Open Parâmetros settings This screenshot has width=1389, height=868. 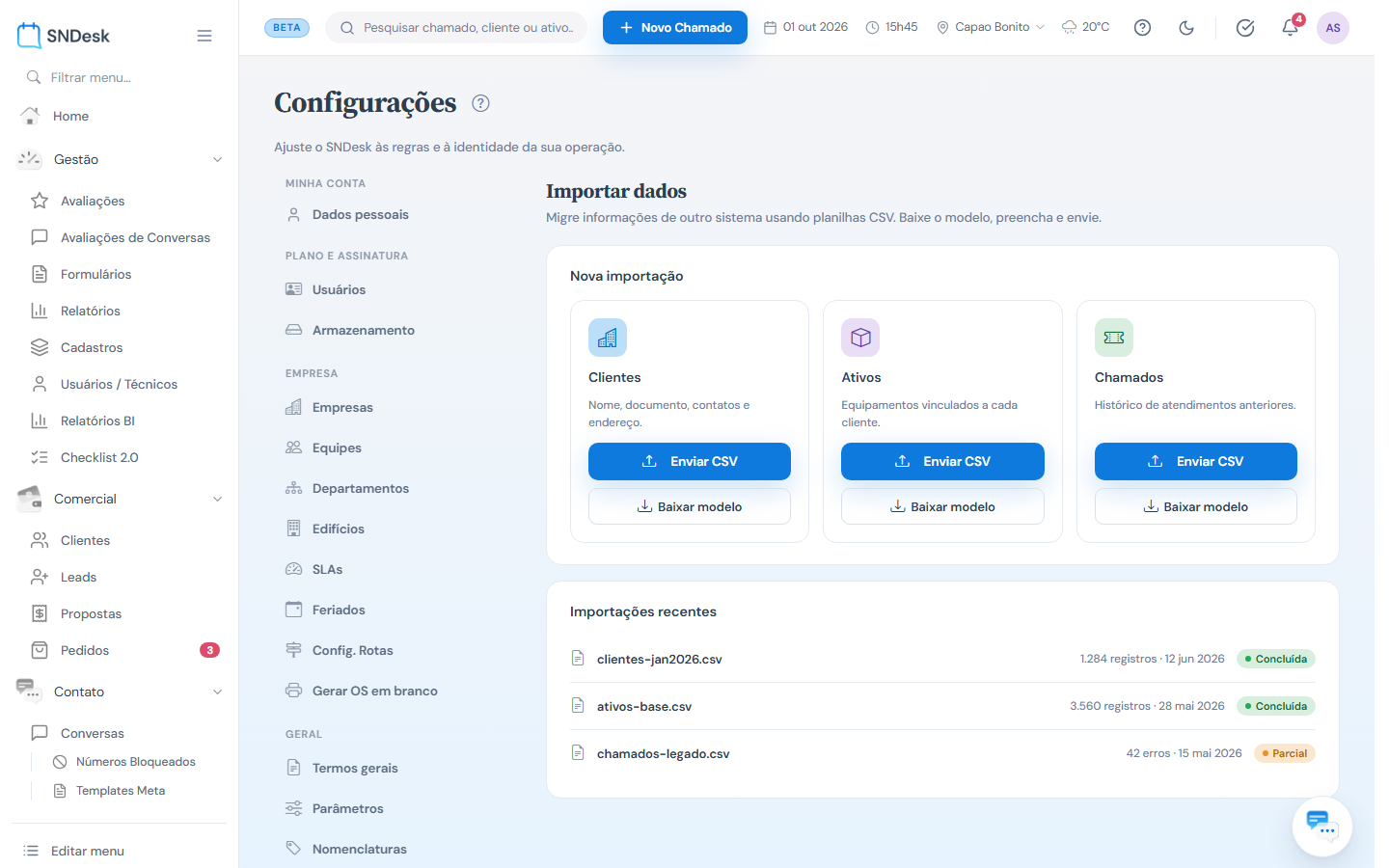pos(348,808)
